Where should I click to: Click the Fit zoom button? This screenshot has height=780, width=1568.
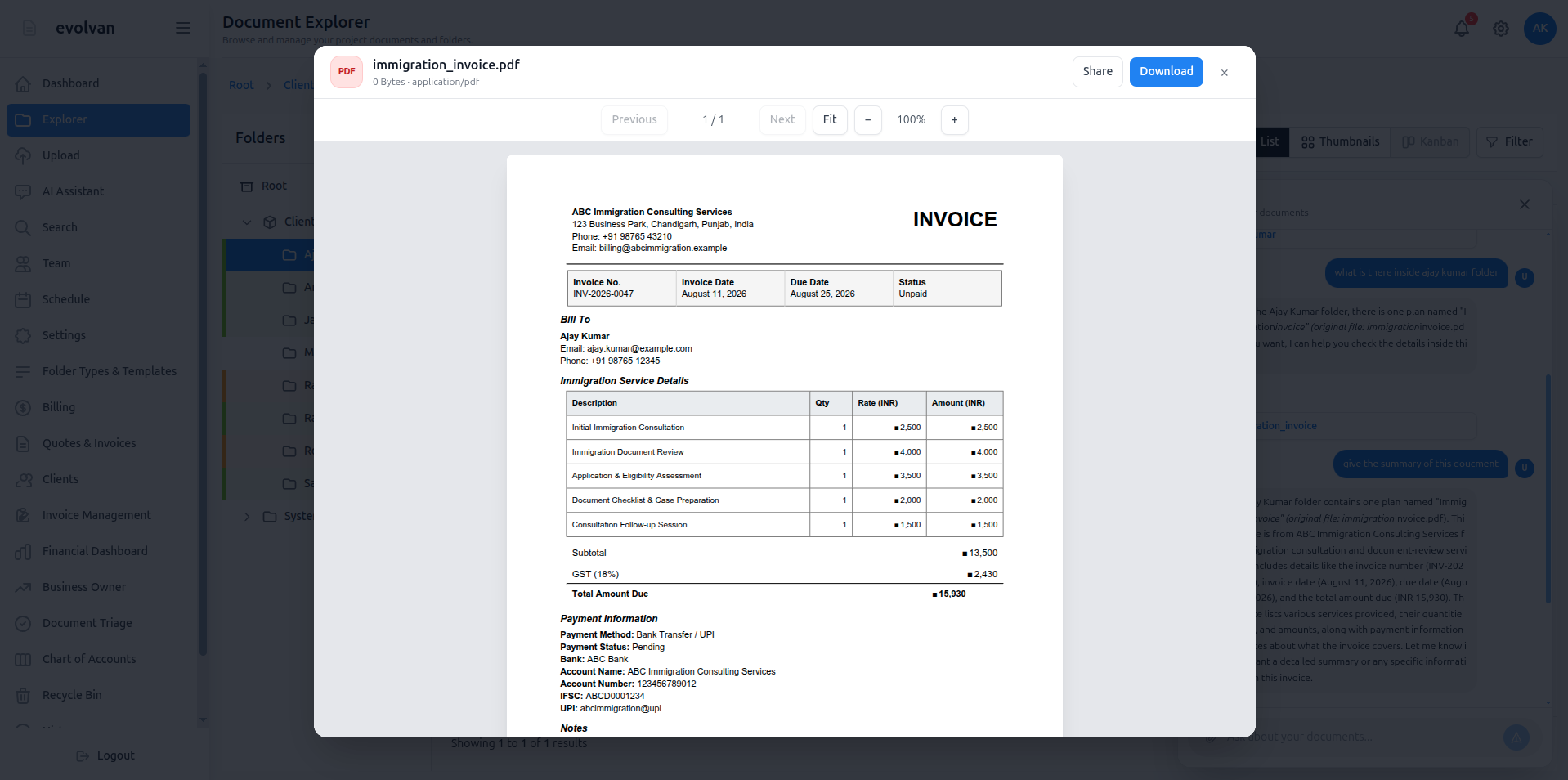click(830, 120)
